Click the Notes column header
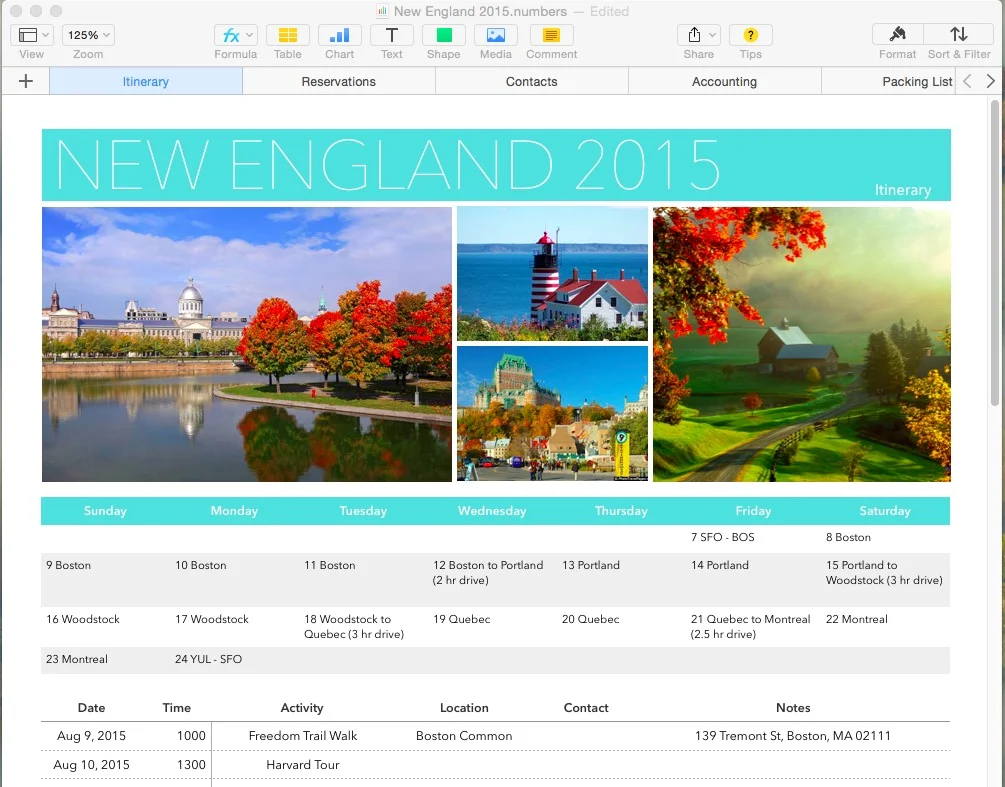This screenshot has width=1005, height=787. pos(793,708)
